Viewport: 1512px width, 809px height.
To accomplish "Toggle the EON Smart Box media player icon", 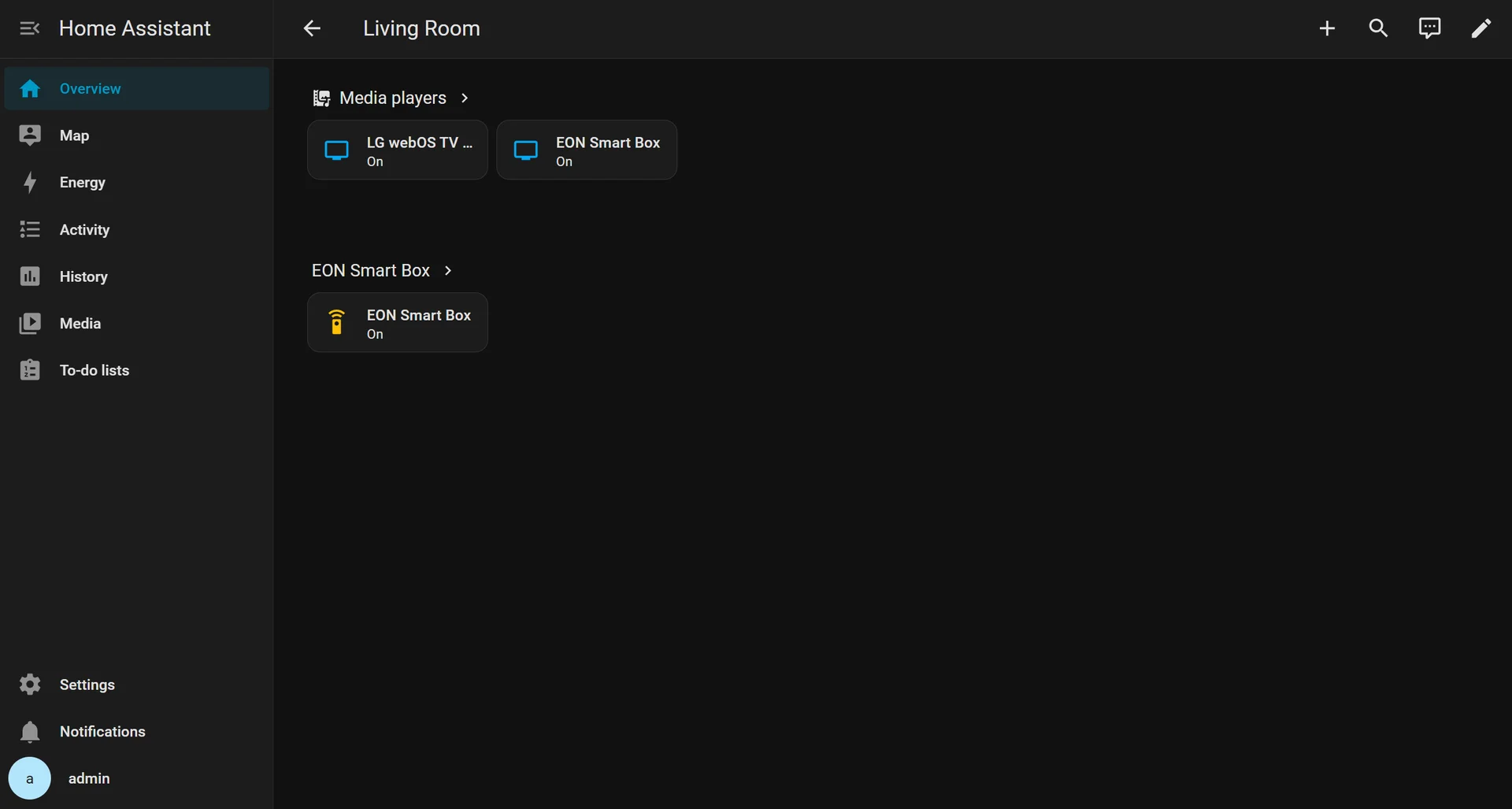I will [526, 150].
